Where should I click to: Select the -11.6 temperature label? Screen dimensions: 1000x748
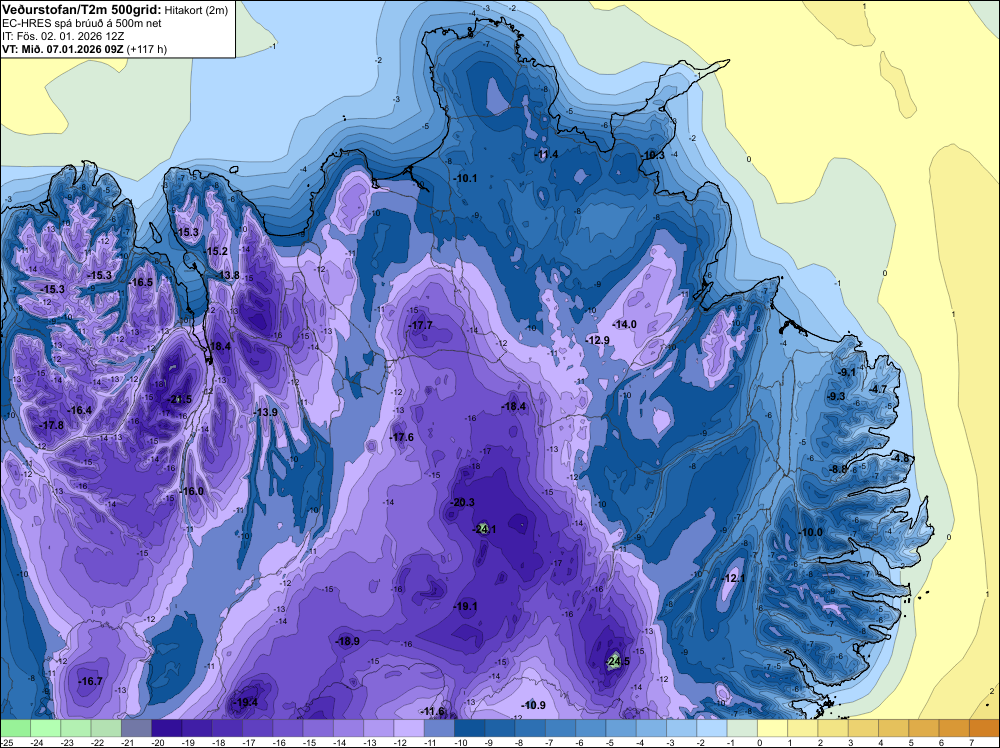click(432, 711)
